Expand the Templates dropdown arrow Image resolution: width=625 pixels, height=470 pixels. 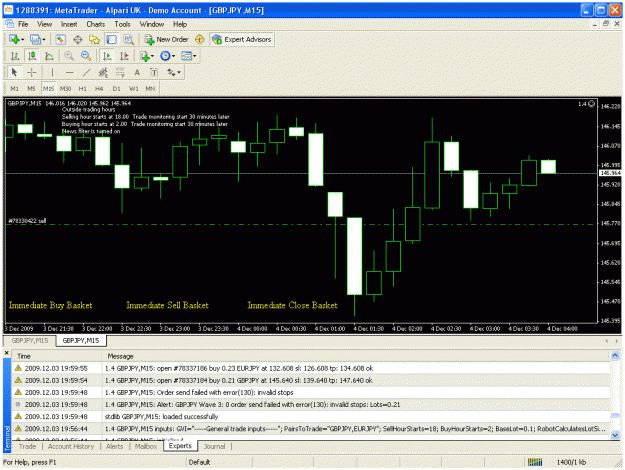[194, 56]
